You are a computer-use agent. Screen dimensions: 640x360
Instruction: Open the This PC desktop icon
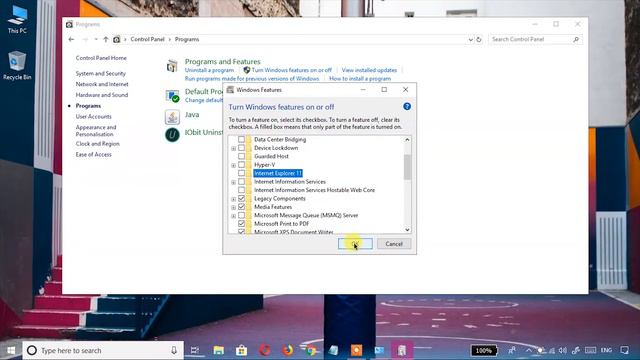pyautogui.click(x=17, y=19)
